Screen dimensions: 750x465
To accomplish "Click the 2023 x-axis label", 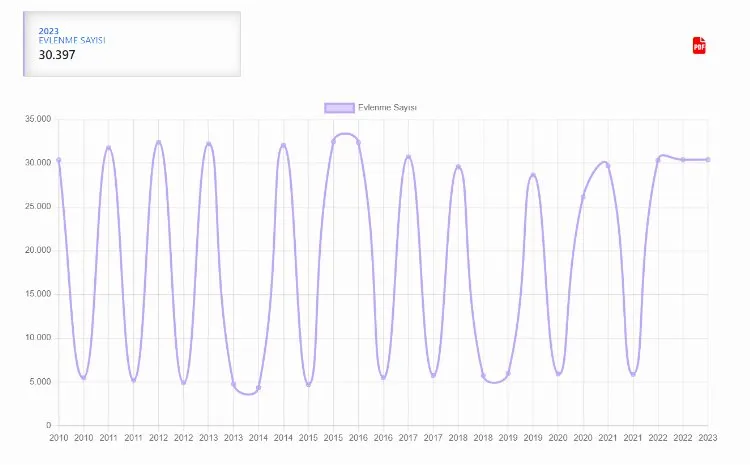I will coord(708,438).
